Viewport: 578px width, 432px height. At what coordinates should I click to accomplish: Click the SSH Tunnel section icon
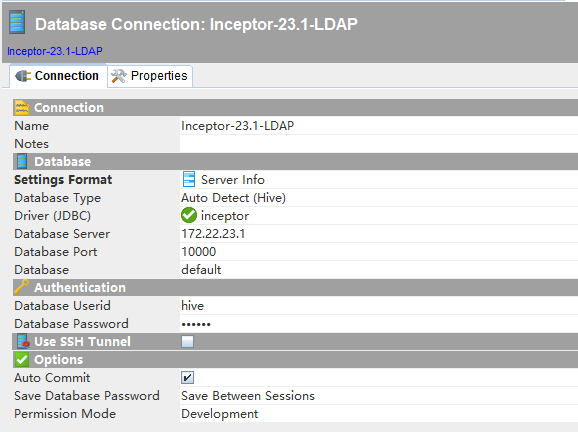click(23, 341)
